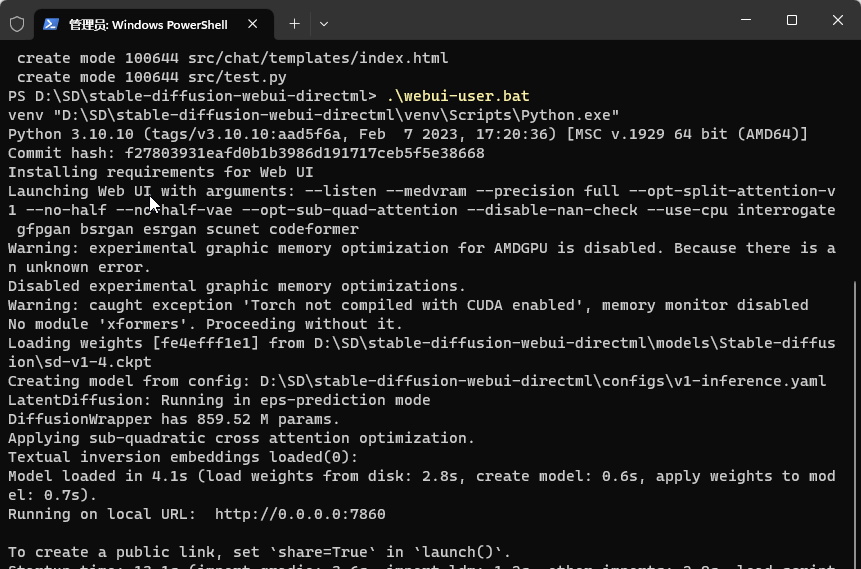Close the Windows PowerShell tab

click(x=254, y=24)
